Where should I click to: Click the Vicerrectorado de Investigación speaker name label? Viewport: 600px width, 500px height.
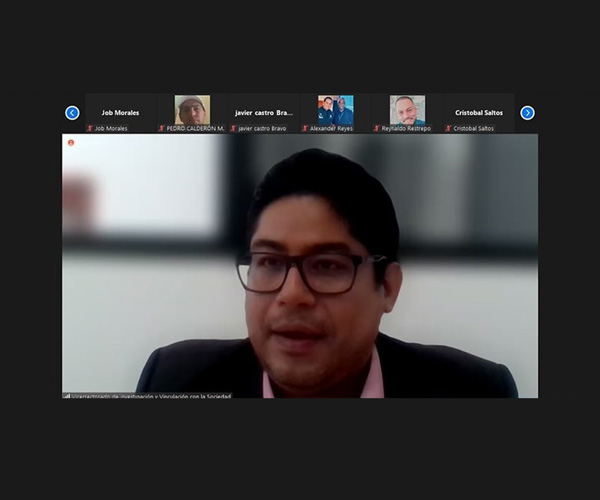point(151,396)
